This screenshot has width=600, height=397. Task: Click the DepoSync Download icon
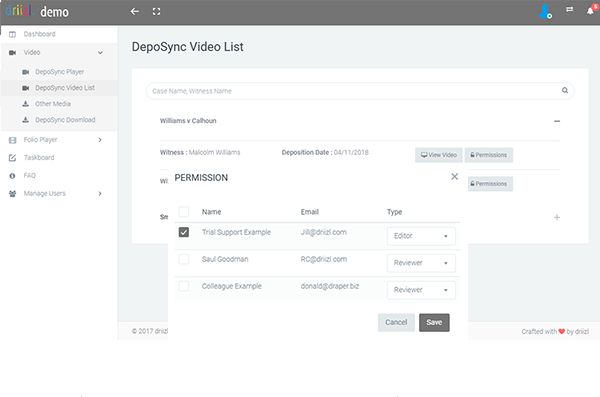click(x=26, y=120)
